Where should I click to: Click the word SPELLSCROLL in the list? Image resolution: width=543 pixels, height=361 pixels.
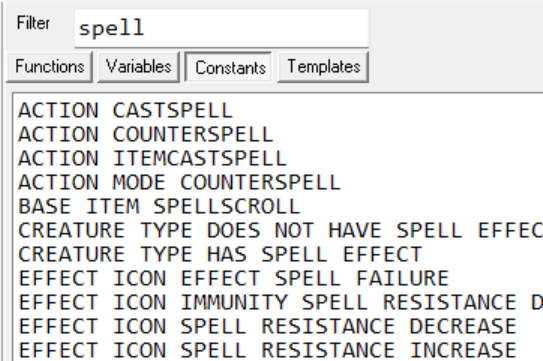pyautogui.click(x=226, y=206)
